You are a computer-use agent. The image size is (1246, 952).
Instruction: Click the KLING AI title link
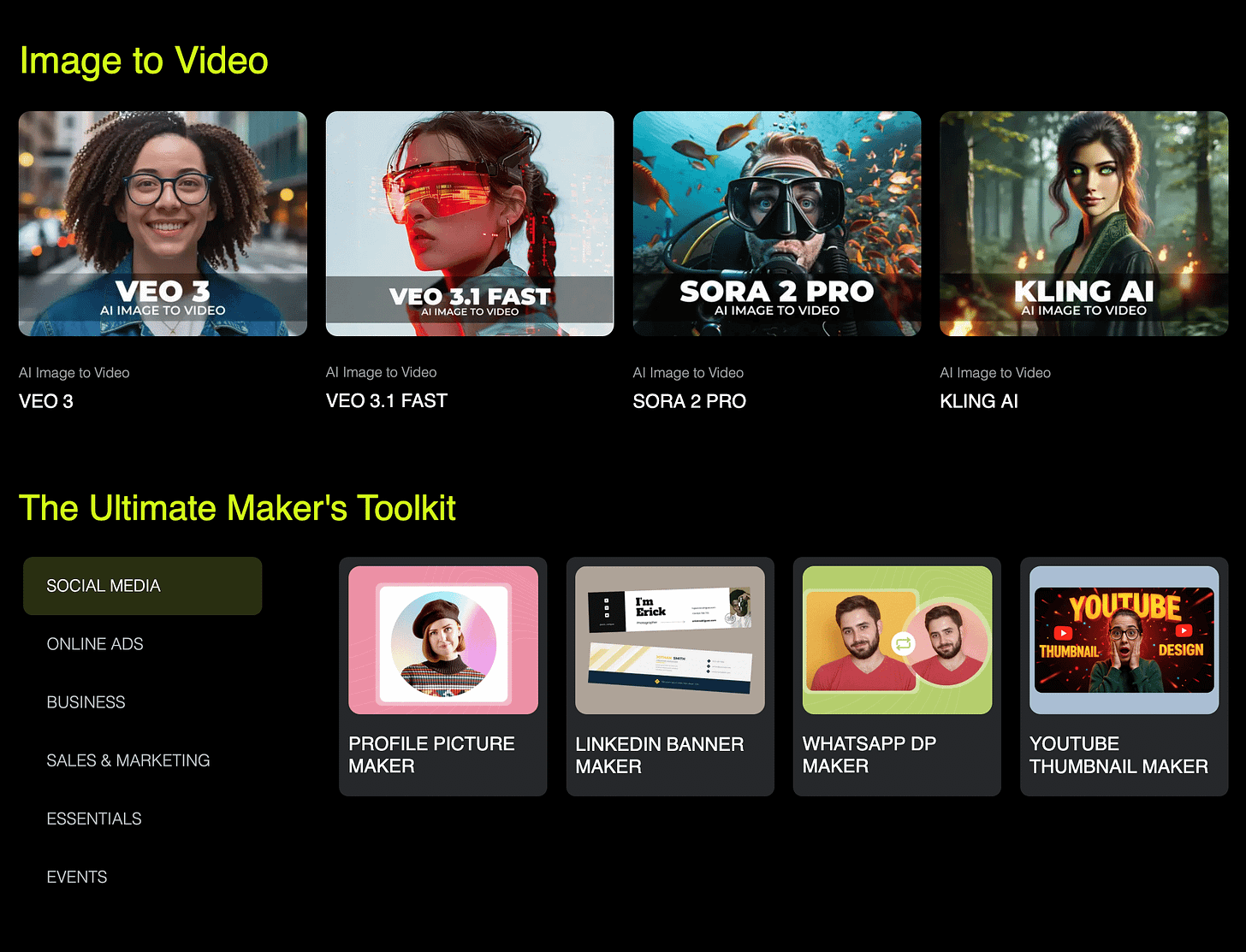[979, 401]
